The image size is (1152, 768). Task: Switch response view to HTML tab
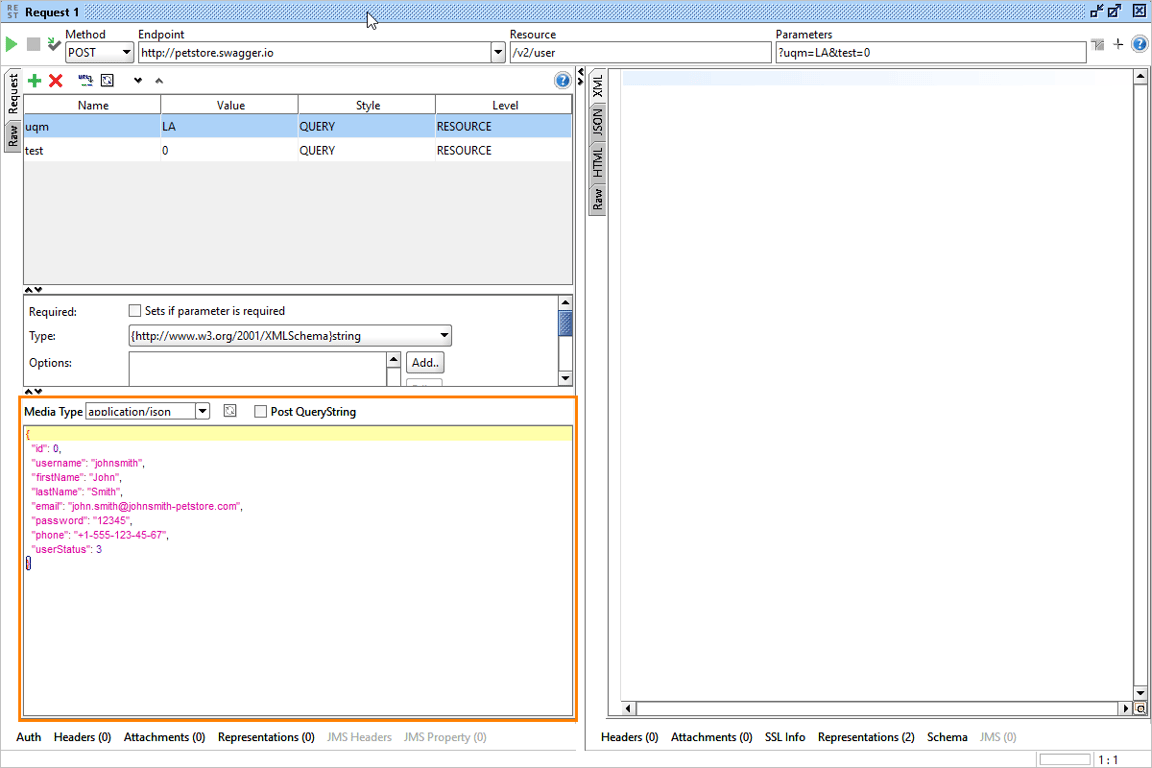coord(597,162)
